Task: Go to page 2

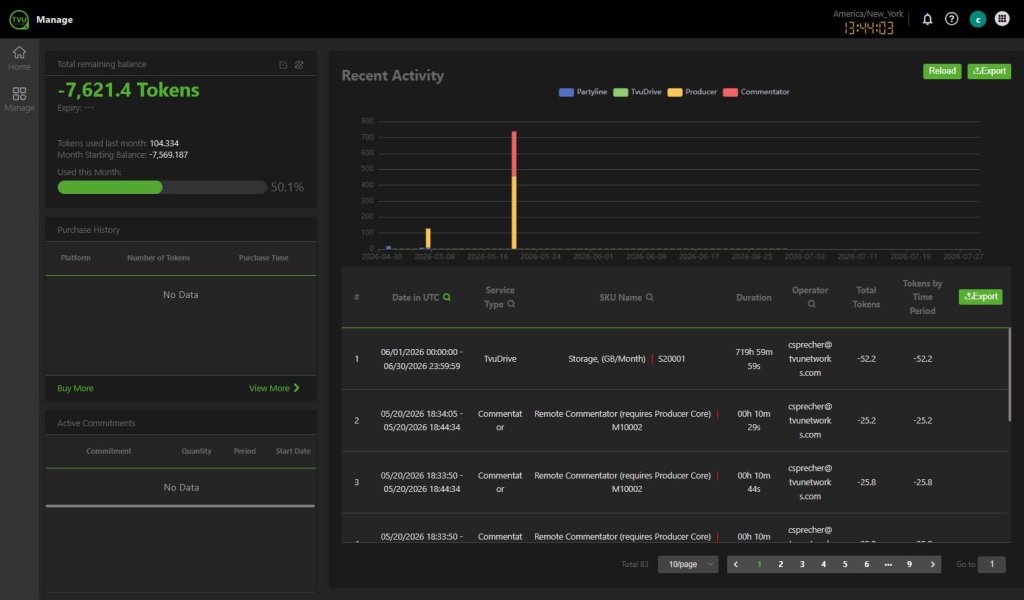Action: [780, 564]
